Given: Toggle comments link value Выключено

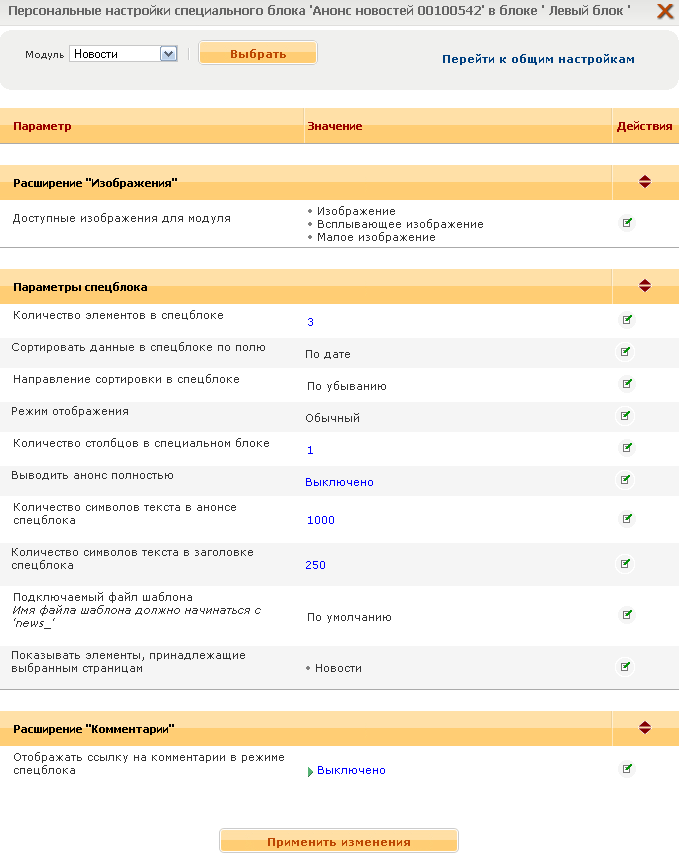Looking at the screenshot, I should [350, 770].
